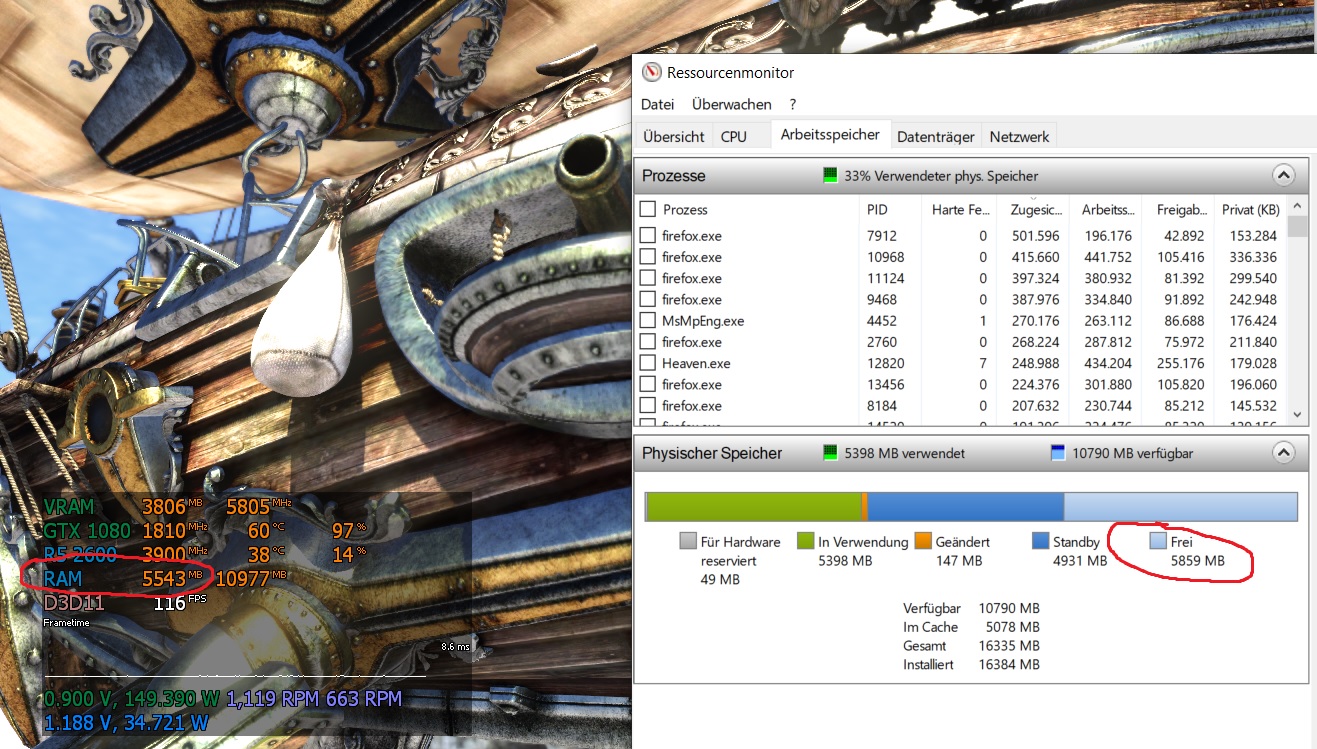Image resolution: width=1317 pixels, height=749 pixels.
Task: Check firefox.exe process with PID 9468
Action: pos(647,299)
